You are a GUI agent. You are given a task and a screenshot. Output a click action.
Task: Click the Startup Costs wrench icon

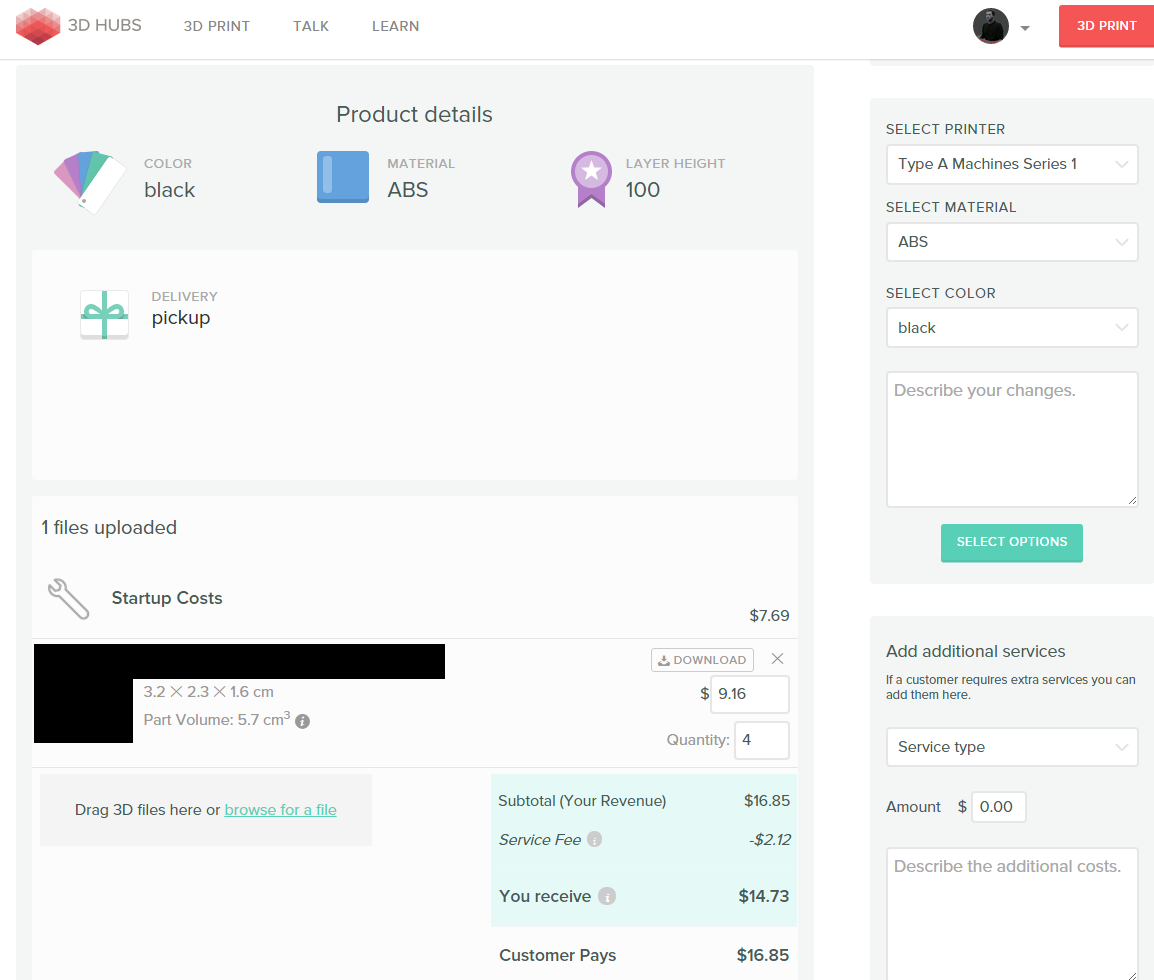[x=69, y=598]
